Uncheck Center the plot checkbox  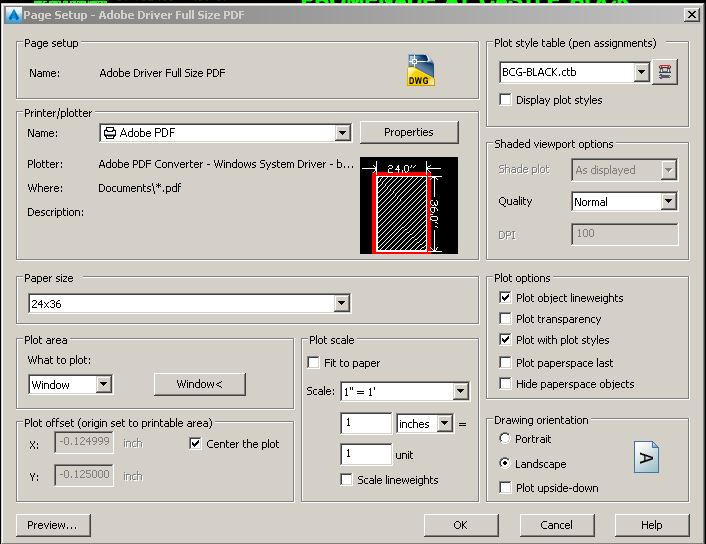[x=195, y=444]
